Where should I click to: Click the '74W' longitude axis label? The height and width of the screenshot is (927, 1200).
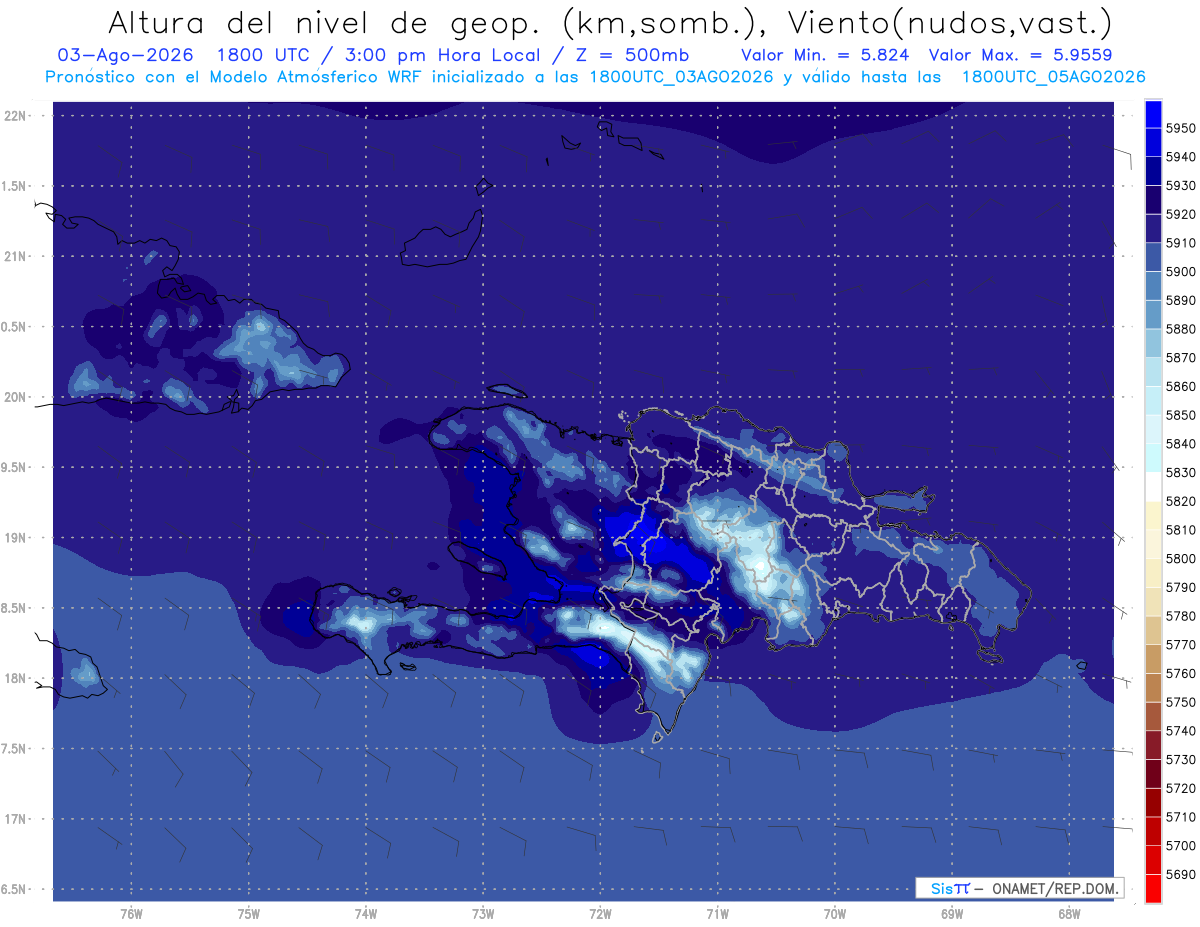pyautogui.click(x=366, y=913)
